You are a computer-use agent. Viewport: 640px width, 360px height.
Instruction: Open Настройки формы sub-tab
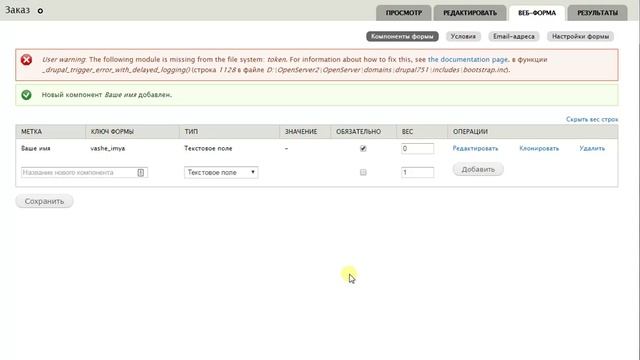coord(580,36)
